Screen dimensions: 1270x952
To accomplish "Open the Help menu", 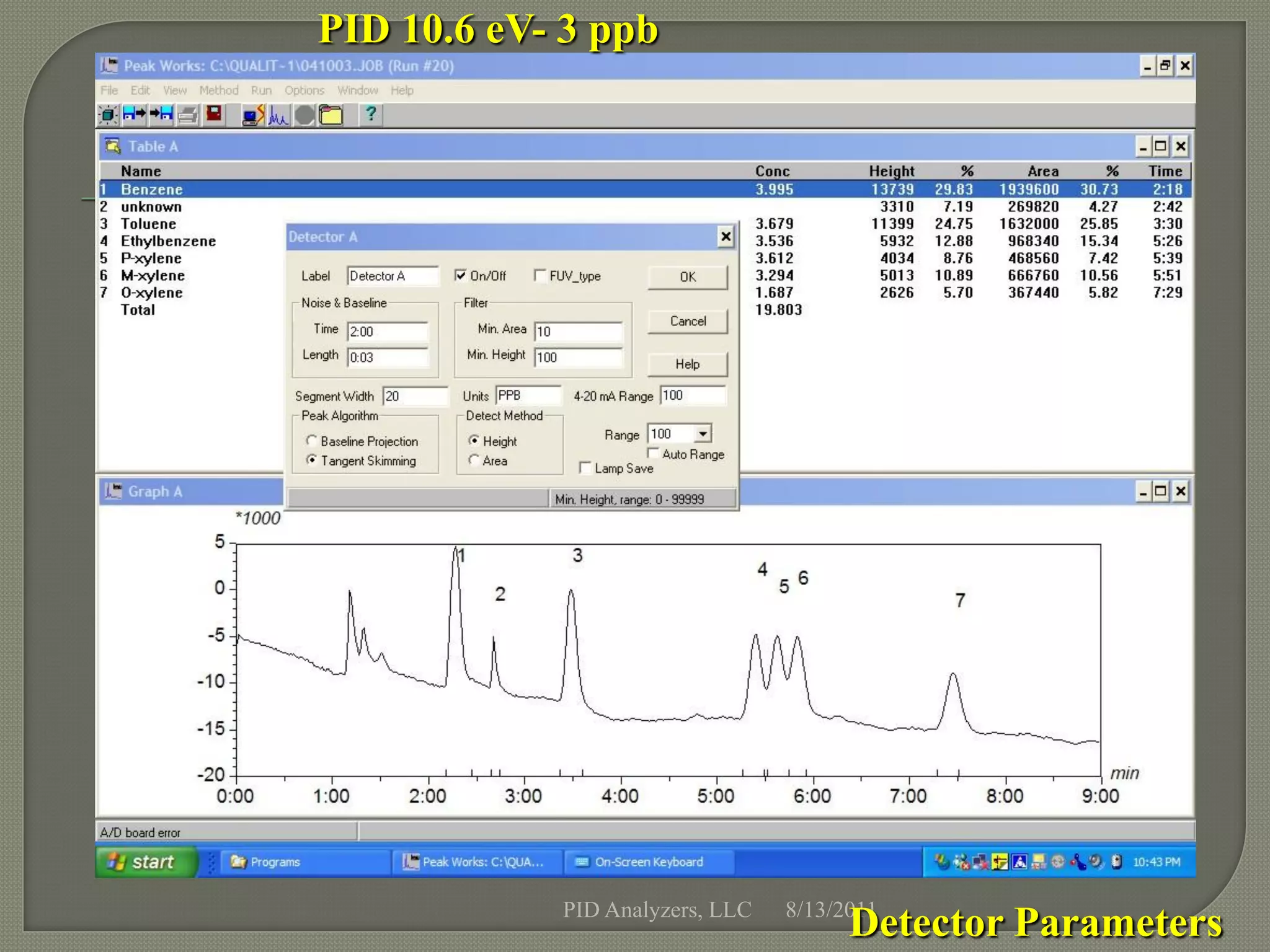I will click(402, 90).
